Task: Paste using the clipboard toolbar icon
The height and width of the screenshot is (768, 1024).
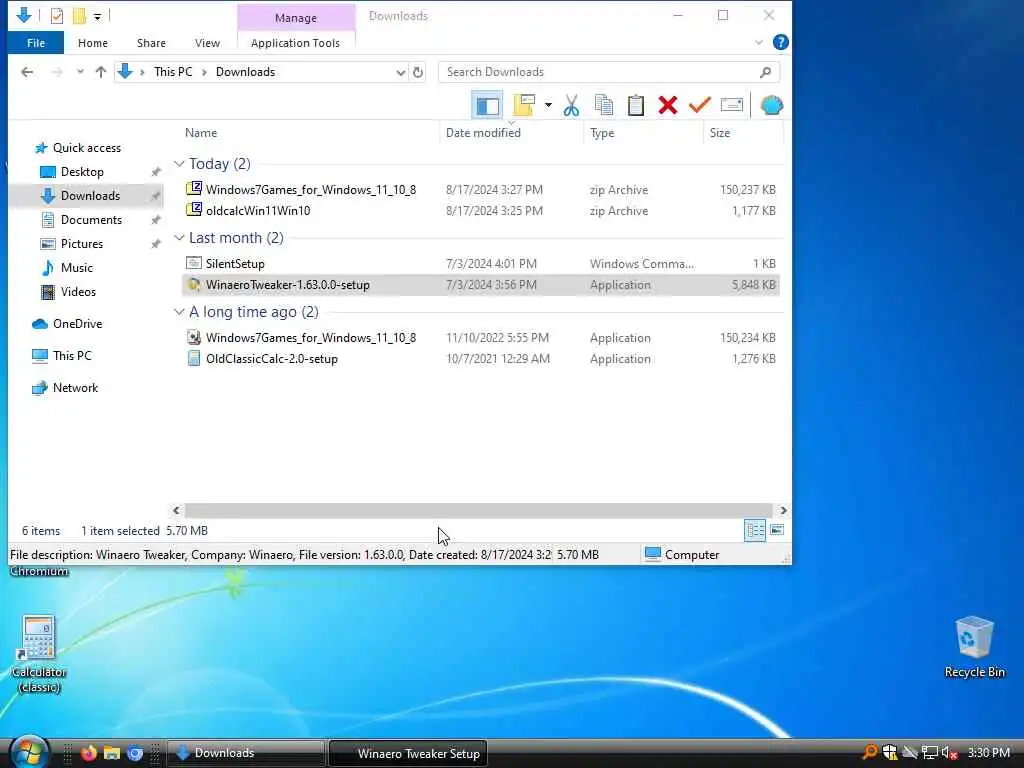Action: click(635, 105)
